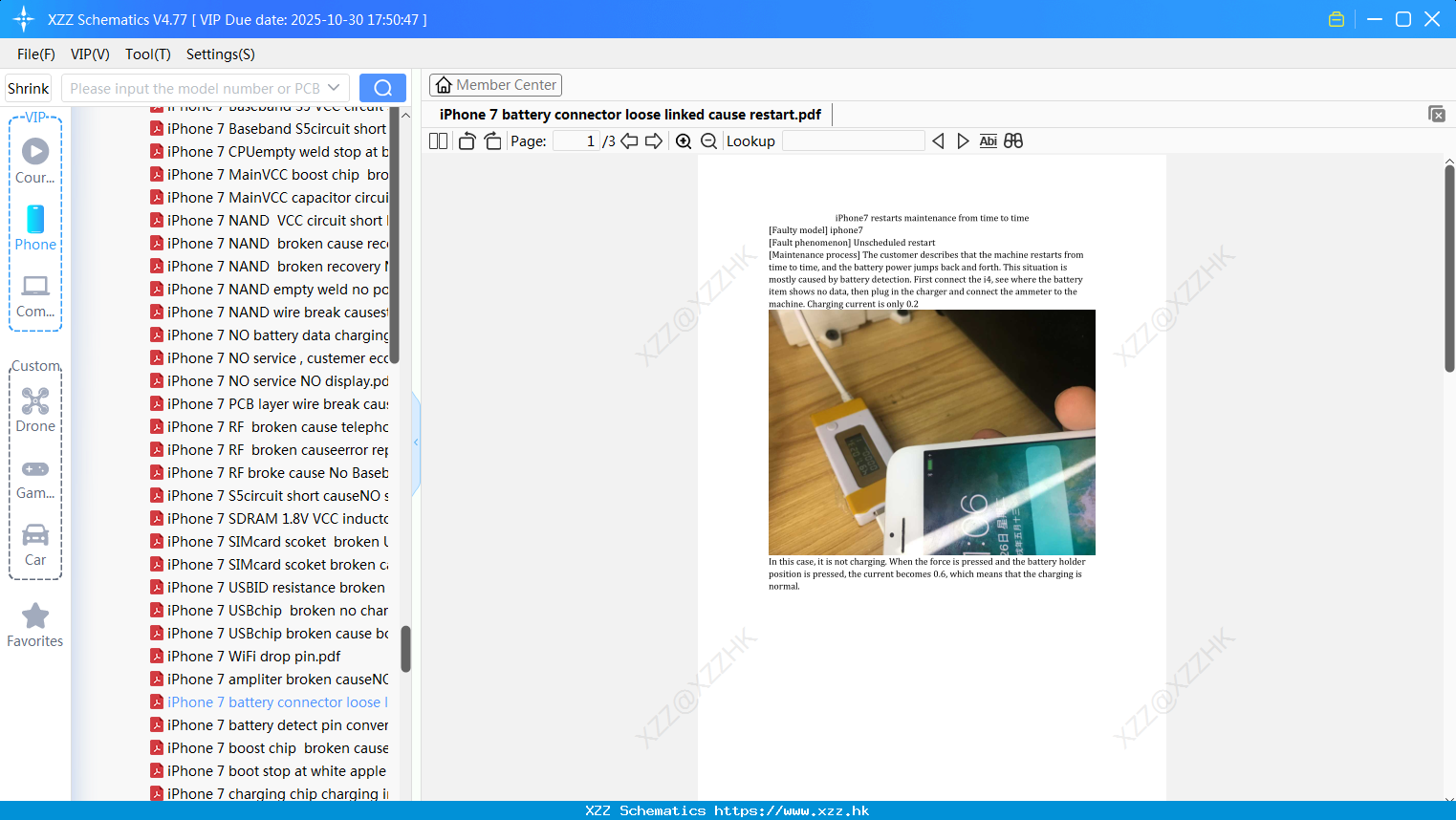
Task: Go to previous page arrow
Action: click(x=629, y=140)
